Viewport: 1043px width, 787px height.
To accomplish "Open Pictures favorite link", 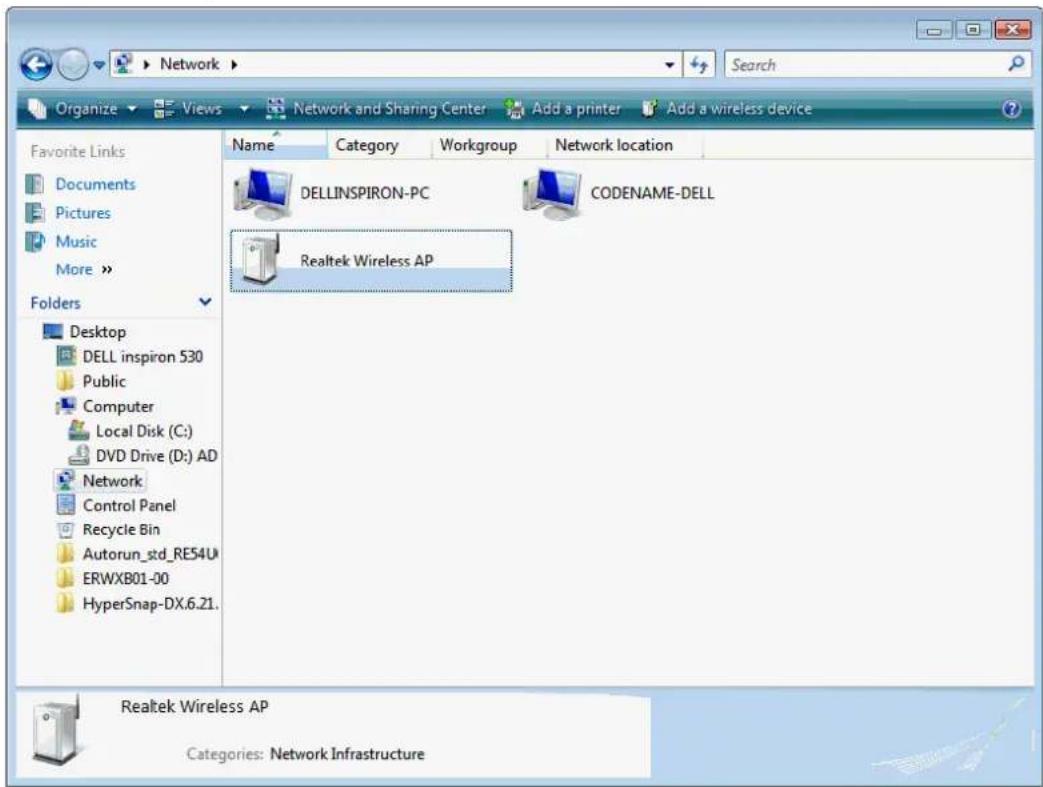I will click(82, 213).
